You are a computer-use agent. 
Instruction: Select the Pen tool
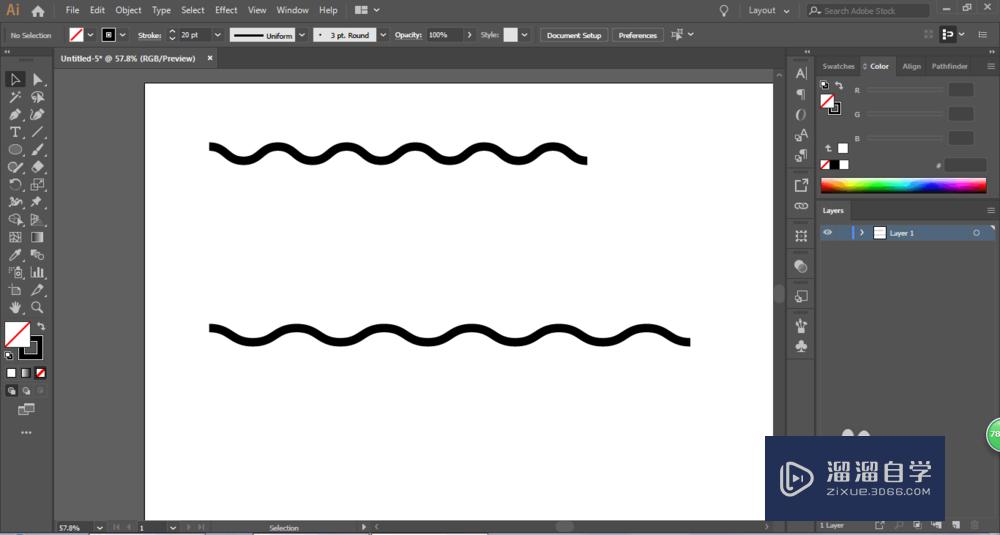15,115
